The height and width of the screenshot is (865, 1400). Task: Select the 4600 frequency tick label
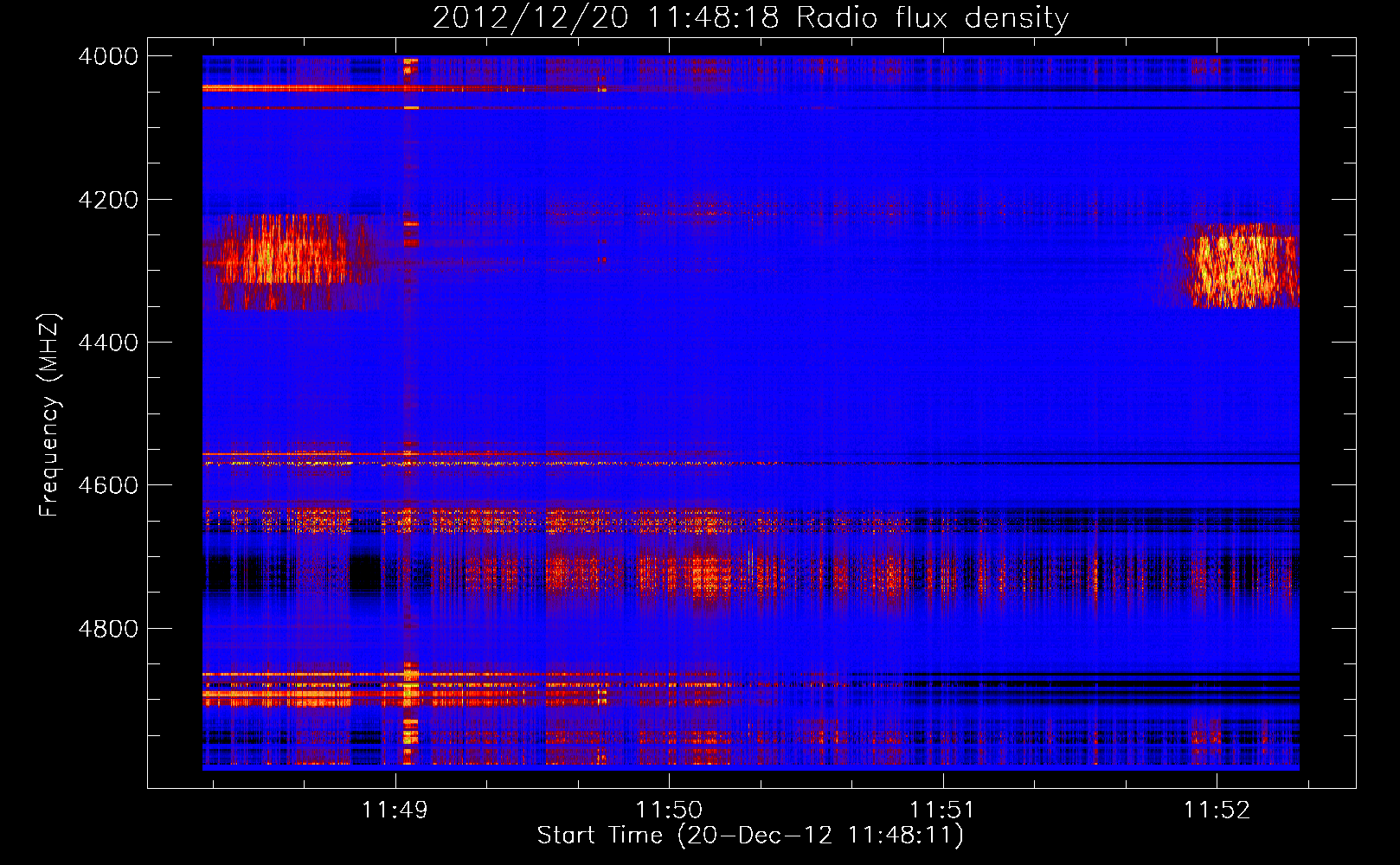coord(108,485)
